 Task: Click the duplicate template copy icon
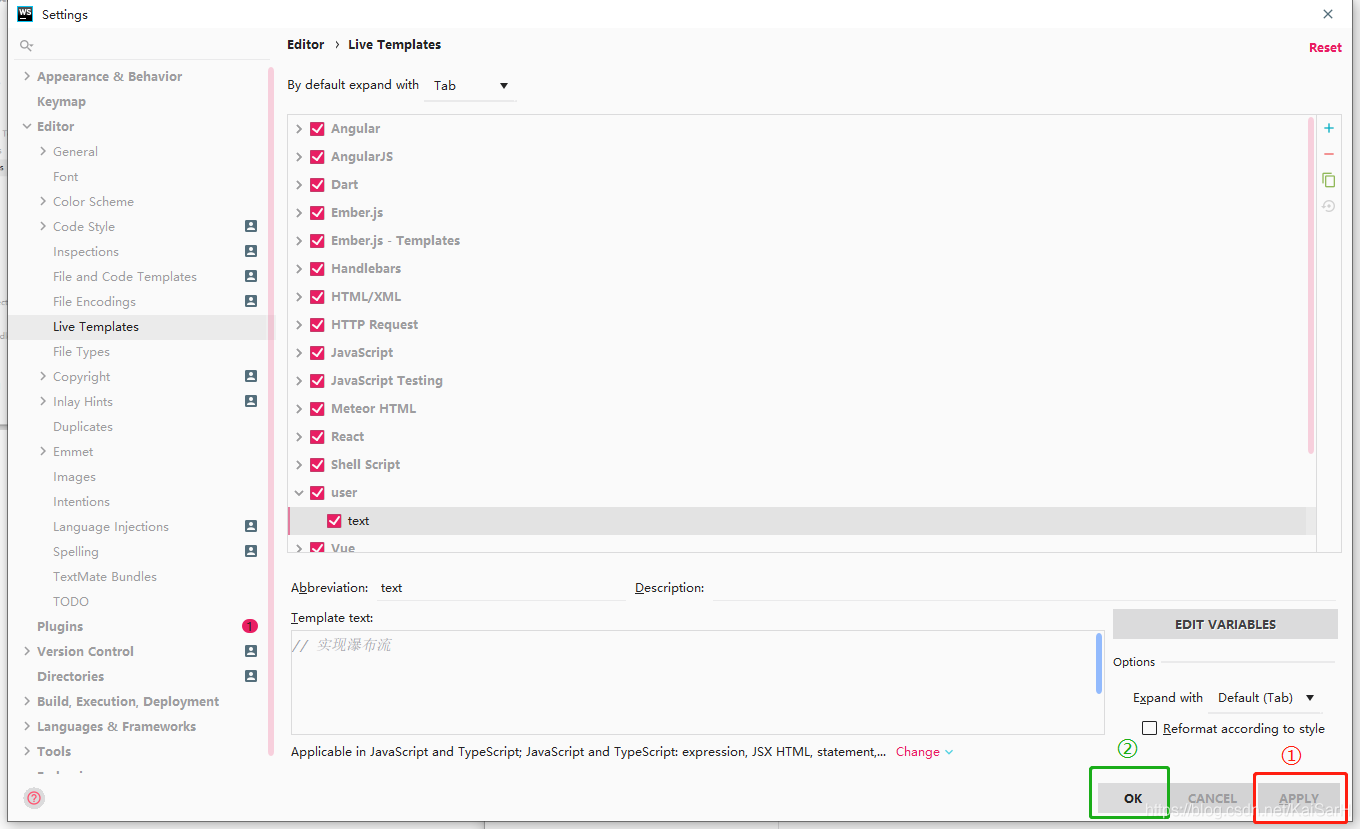click(x=1329, y=180)
